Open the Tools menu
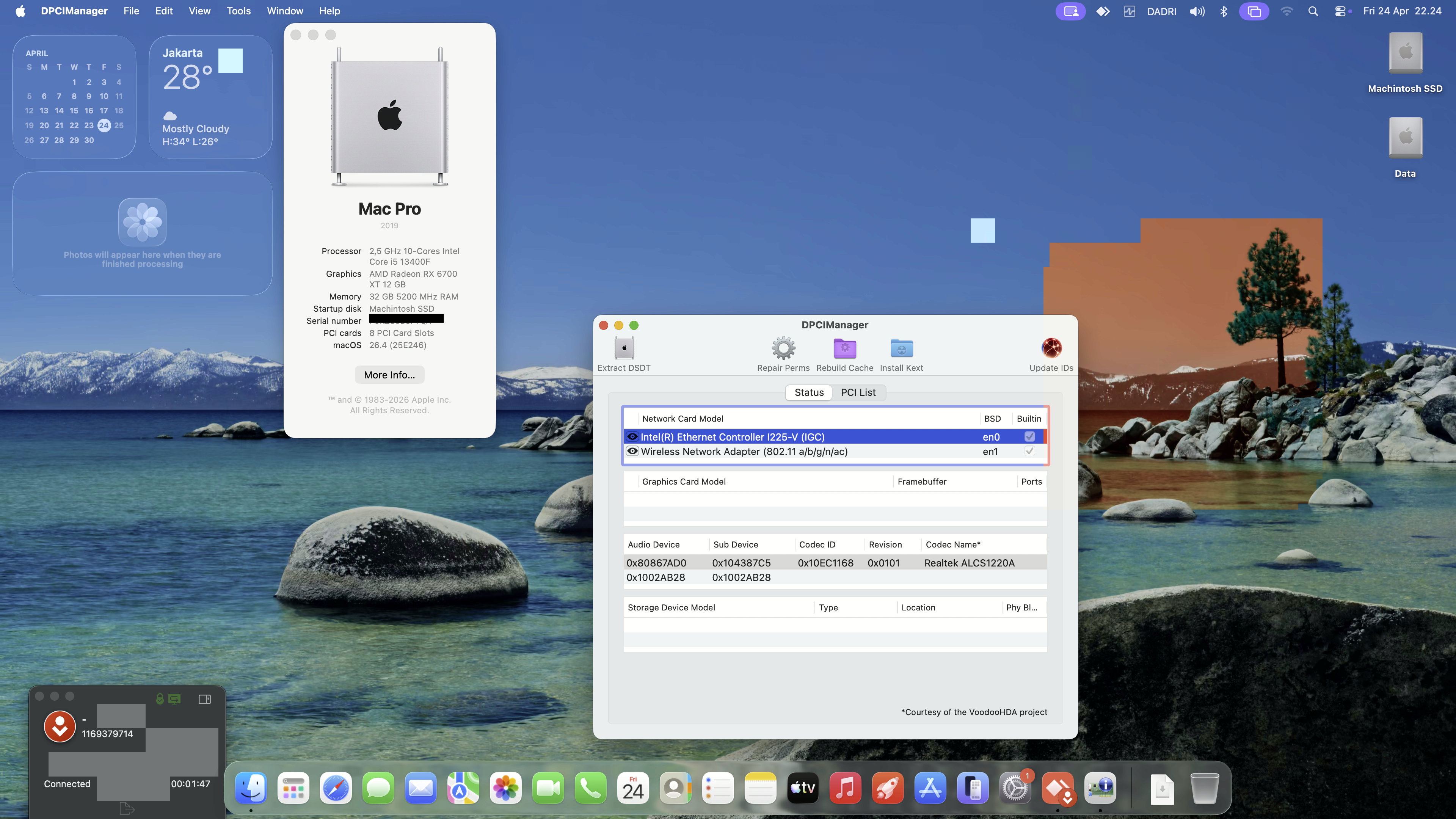The width and height of the screenshot is (1456, 819). (x=238, y=11)
